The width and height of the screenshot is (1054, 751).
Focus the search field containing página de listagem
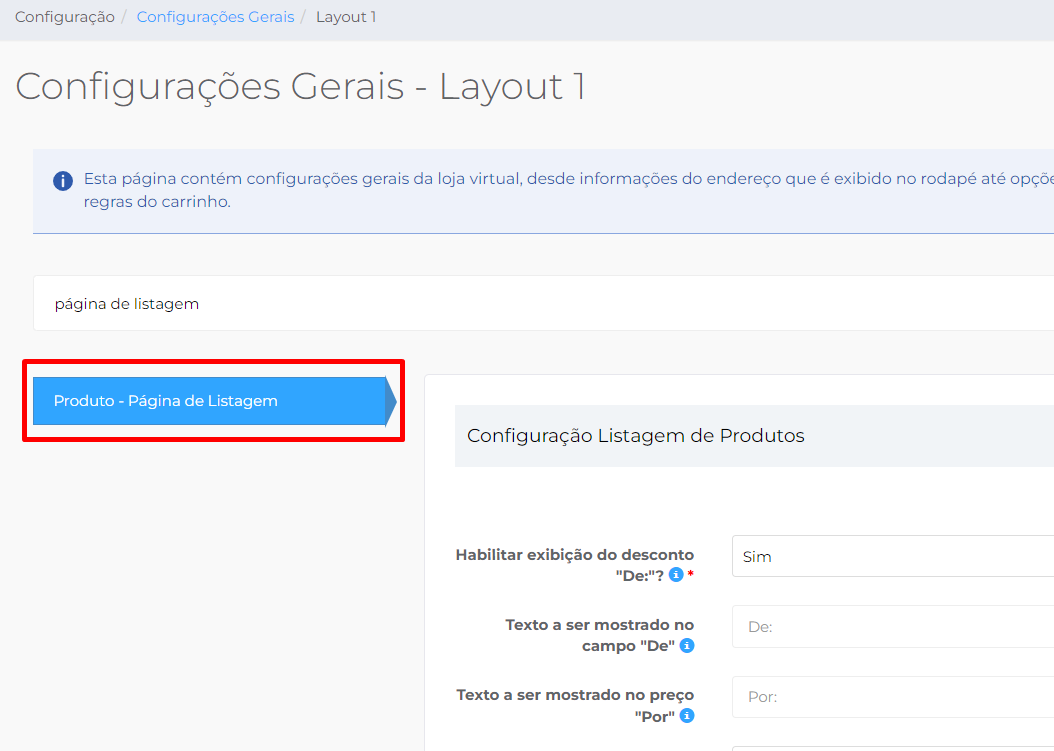pyautogui.click(x=543, y=303)
